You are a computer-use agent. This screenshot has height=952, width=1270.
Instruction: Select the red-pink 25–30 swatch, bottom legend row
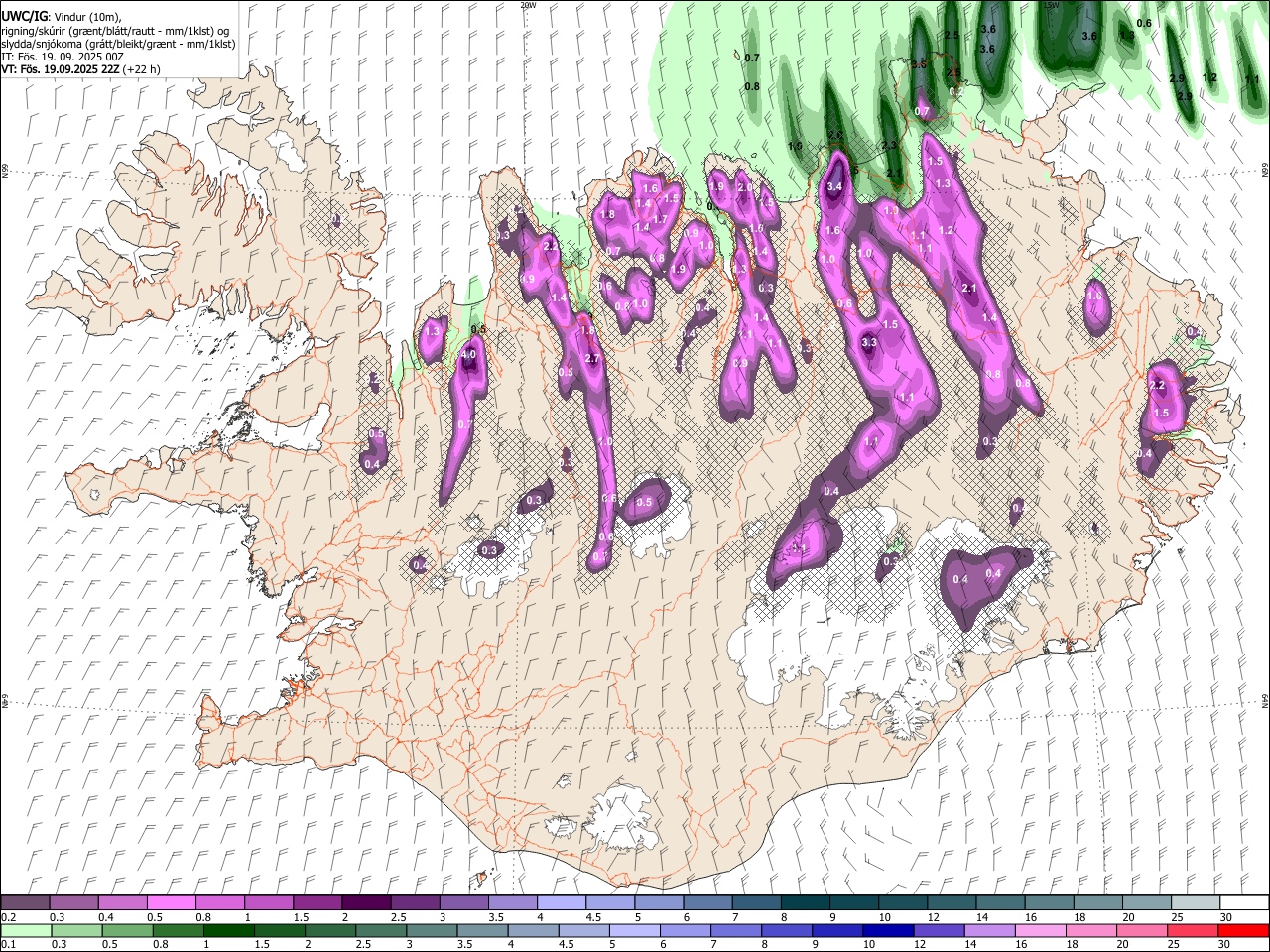tap(1193, 930)
